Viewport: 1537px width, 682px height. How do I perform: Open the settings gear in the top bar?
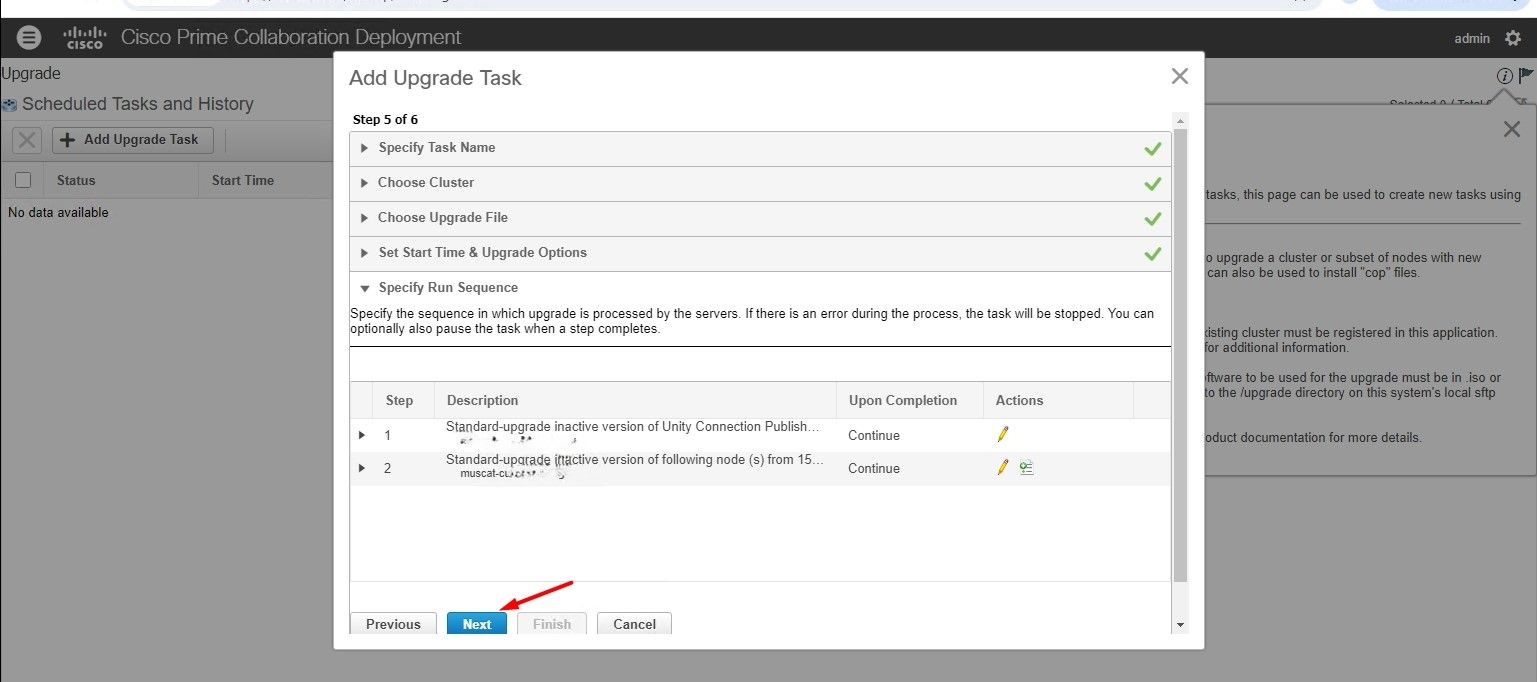tap(1515, 37)
